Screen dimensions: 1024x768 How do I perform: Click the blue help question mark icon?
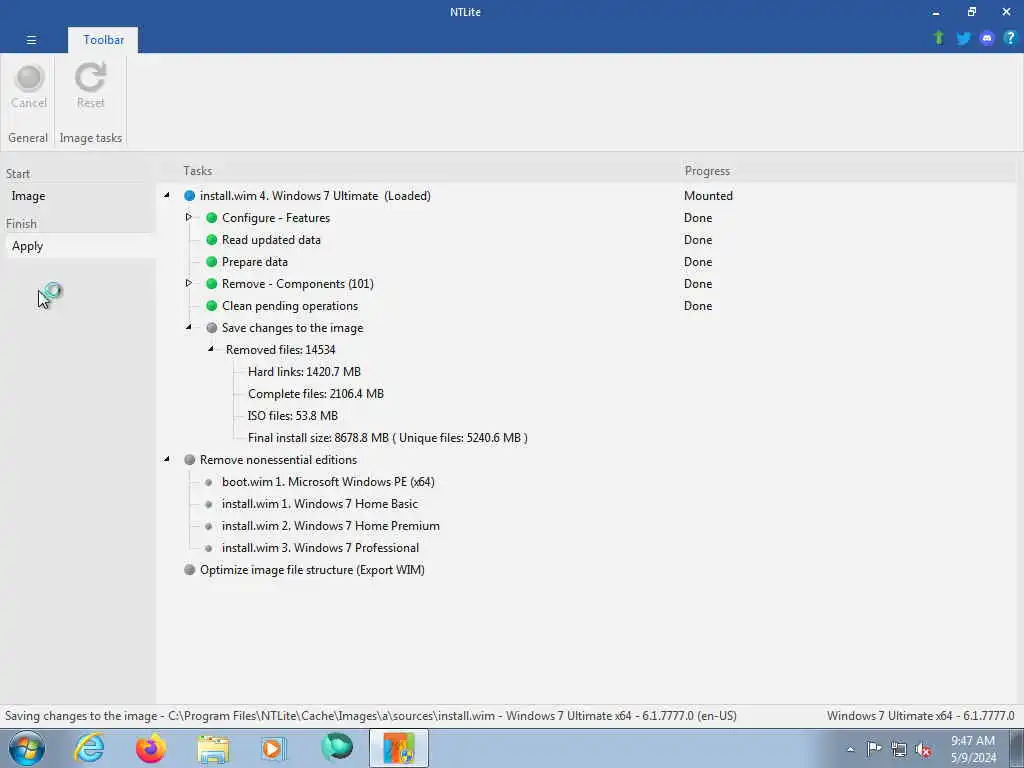(x=1010, y=39)
